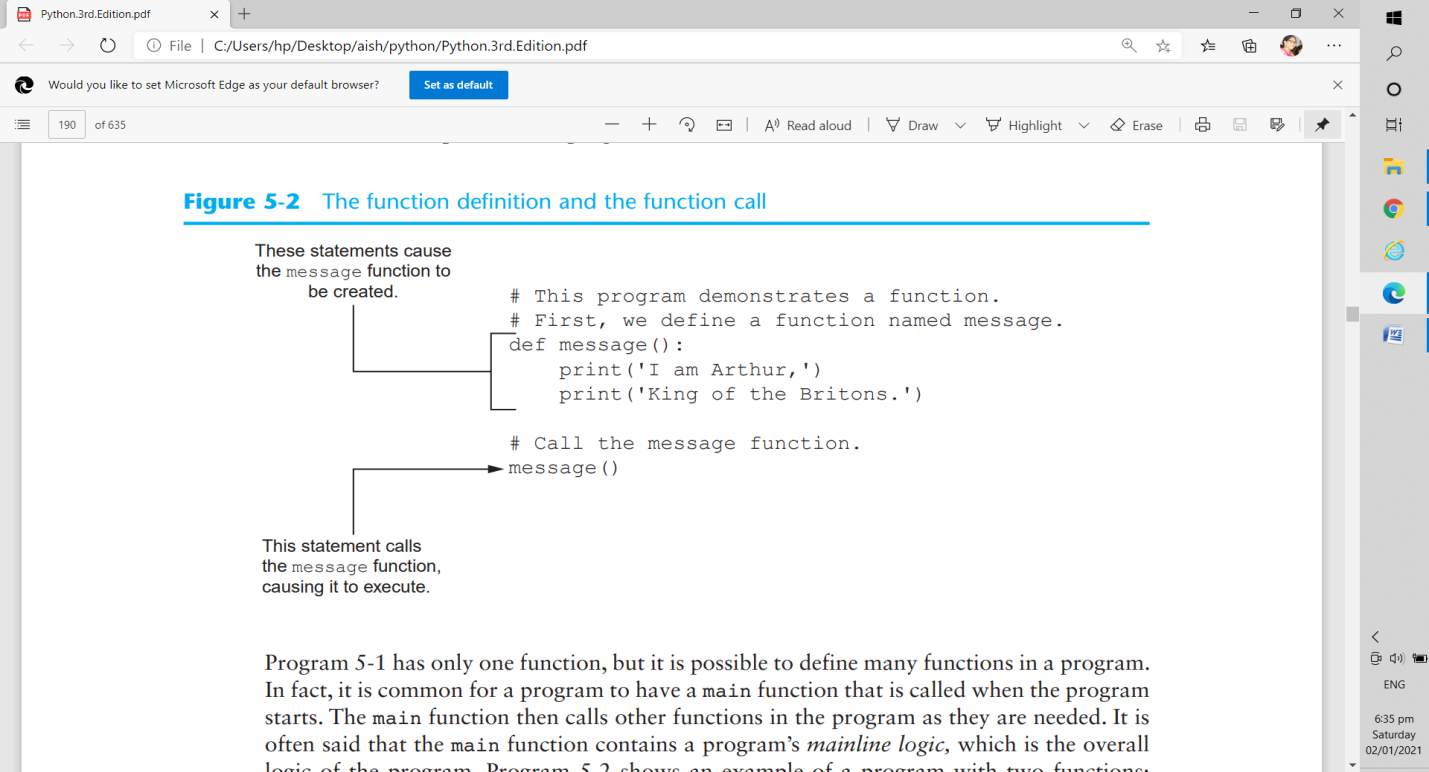Toggle fit to page width
The width and height of the screenshot is (1429, 772).
724,125
